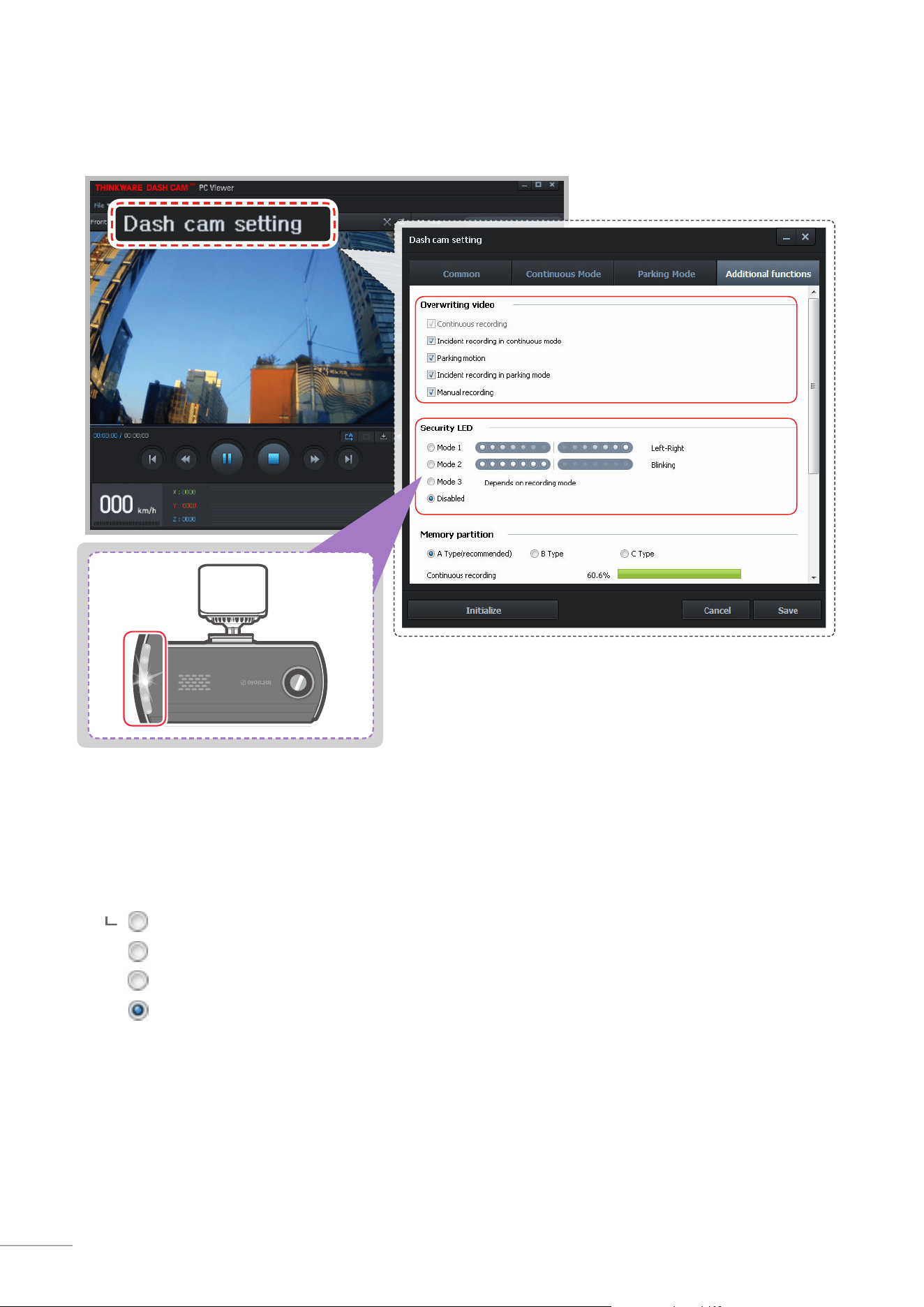Screen dimensions: 924x1307
Task: Choose C Type memory partition
Action: point(625,554)
